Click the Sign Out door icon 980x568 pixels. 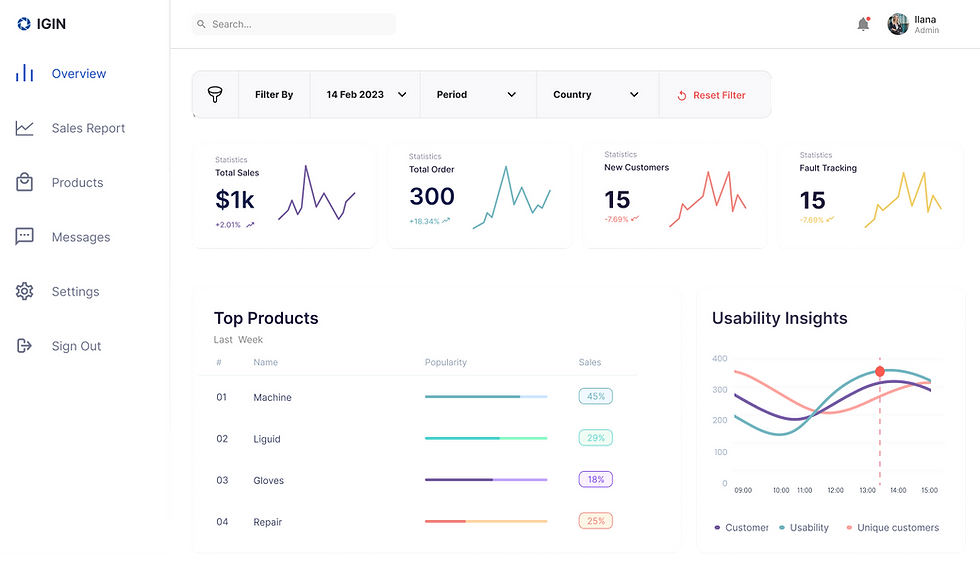24,346
